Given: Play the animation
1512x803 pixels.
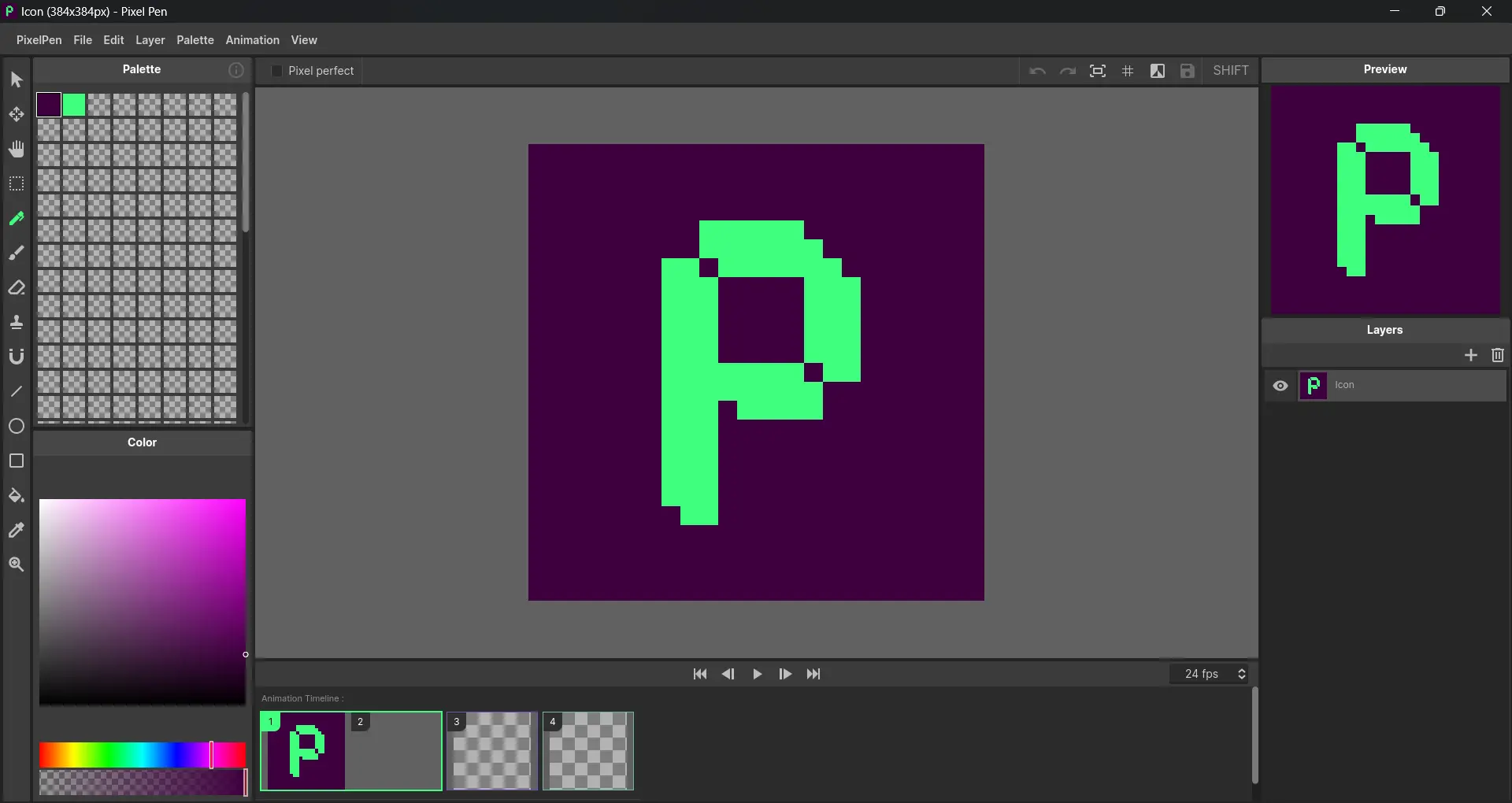Looking at the screenshot, I should coord(757,674).
